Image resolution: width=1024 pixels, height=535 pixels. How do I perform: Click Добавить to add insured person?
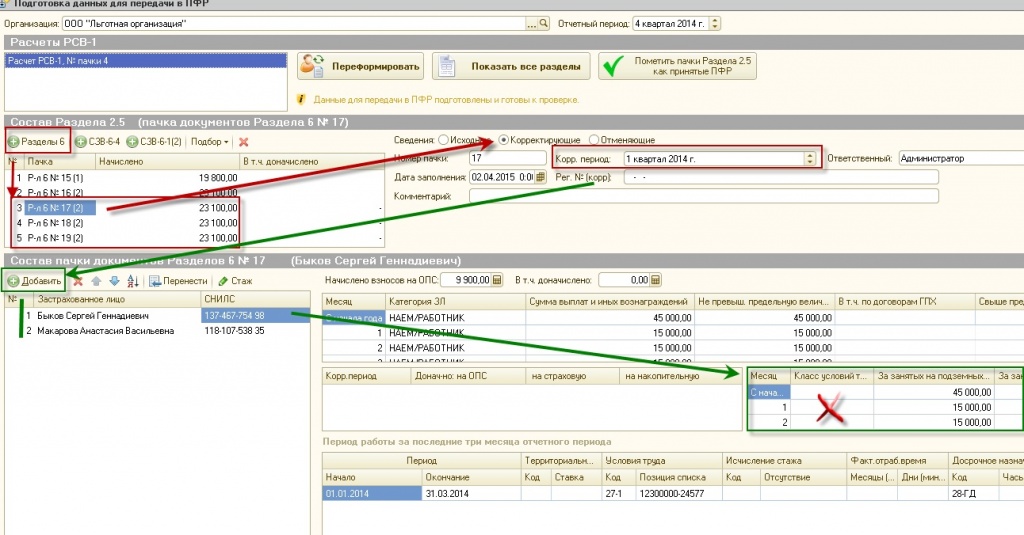click(x=35, y=281)
